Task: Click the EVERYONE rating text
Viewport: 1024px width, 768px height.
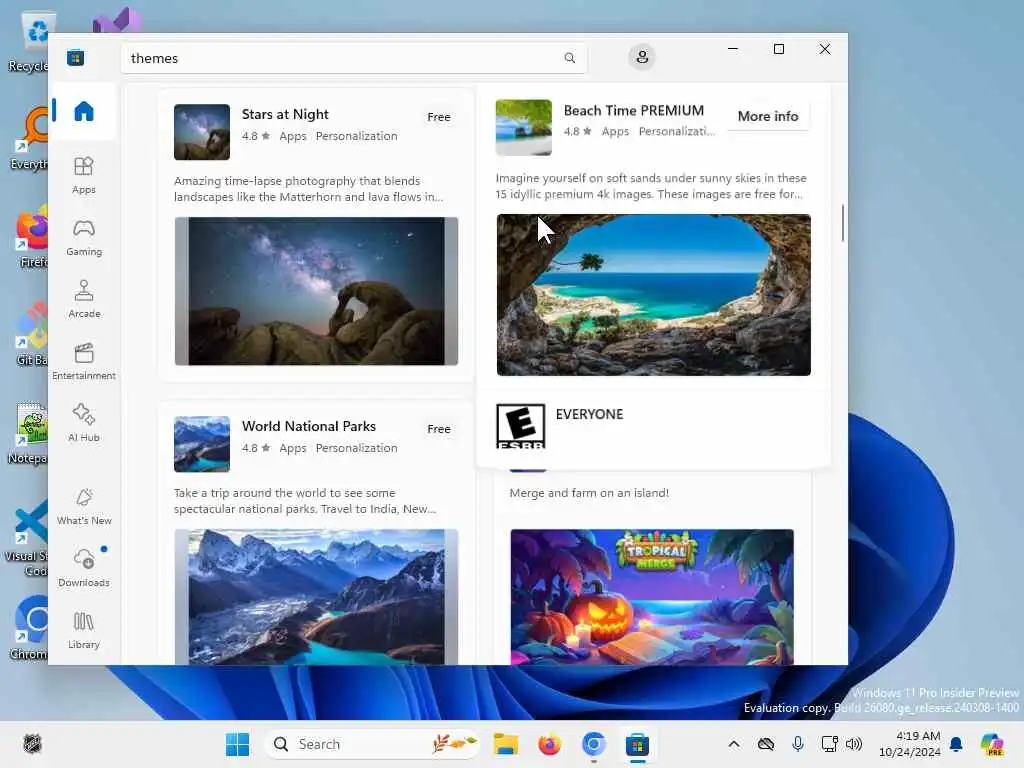Action: pyautogui.click(x=589, y=414)
